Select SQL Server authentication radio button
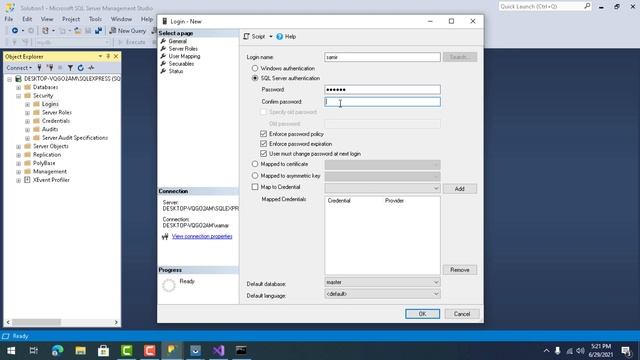 coord(255,78)
